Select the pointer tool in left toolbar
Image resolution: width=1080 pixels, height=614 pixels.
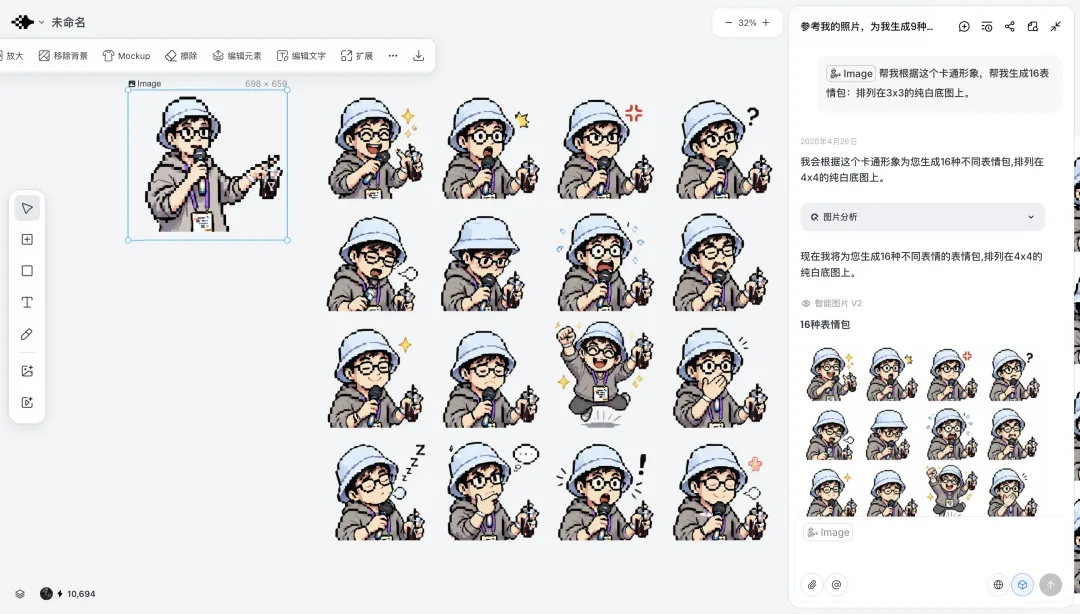[x=27, y=208]
